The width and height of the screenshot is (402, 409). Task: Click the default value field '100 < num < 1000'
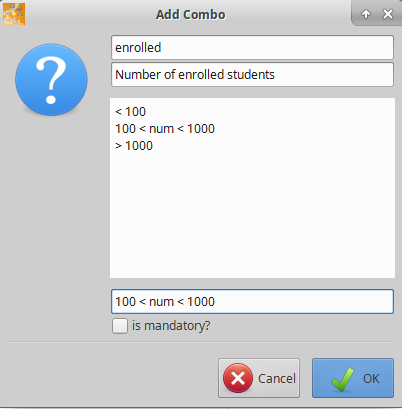coord(252,301)
